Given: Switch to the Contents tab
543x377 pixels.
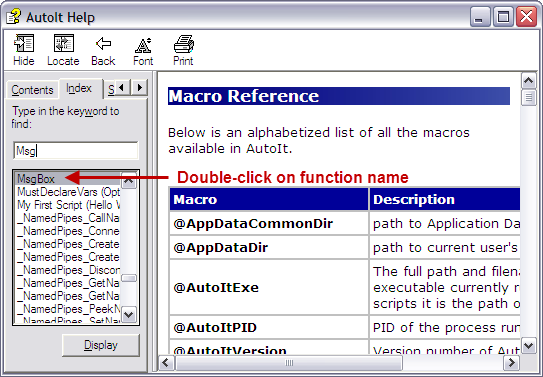Looking at the screenshot, I should 32,90.
